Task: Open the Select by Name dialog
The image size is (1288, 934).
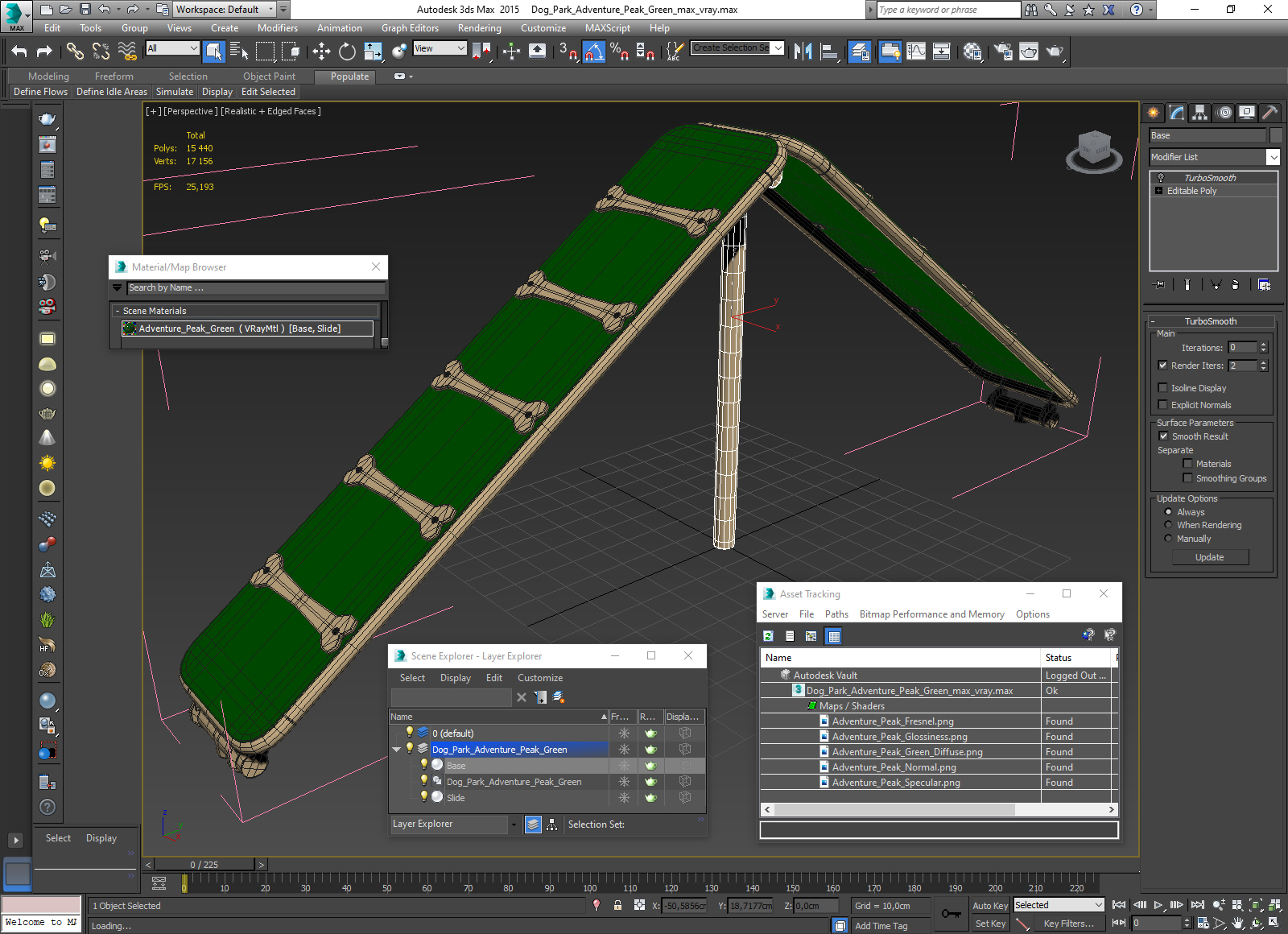Action: coord(239,52)
